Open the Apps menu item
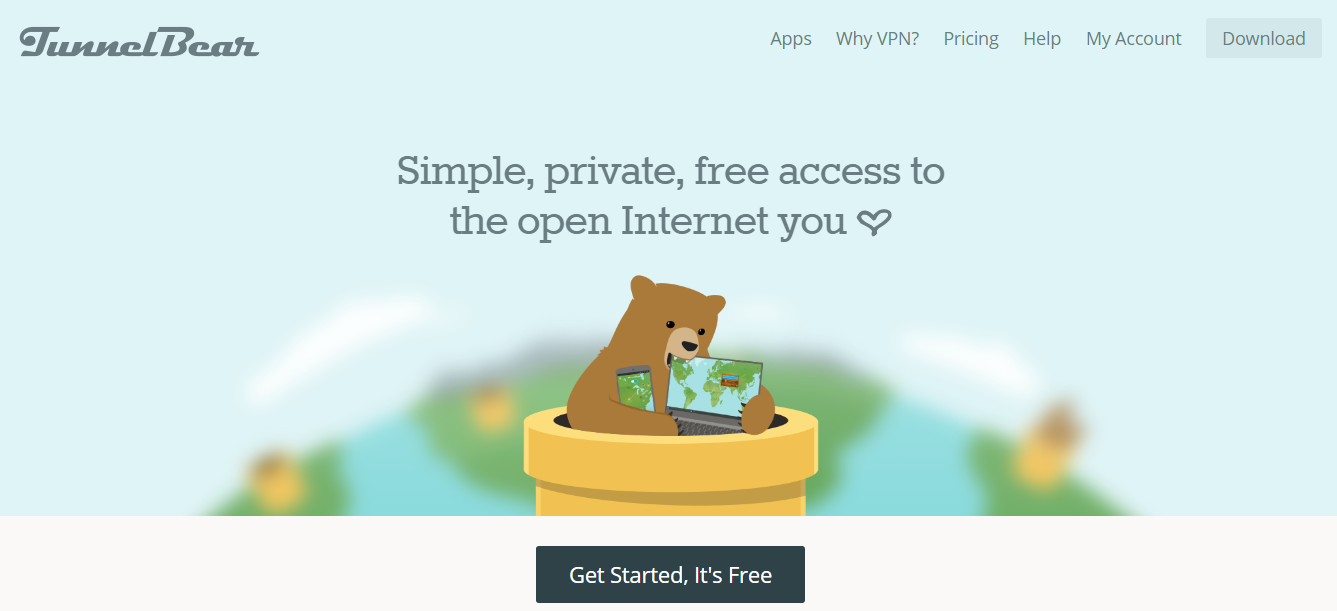The width and height of the screenshot is (1337, 611). 791,38
